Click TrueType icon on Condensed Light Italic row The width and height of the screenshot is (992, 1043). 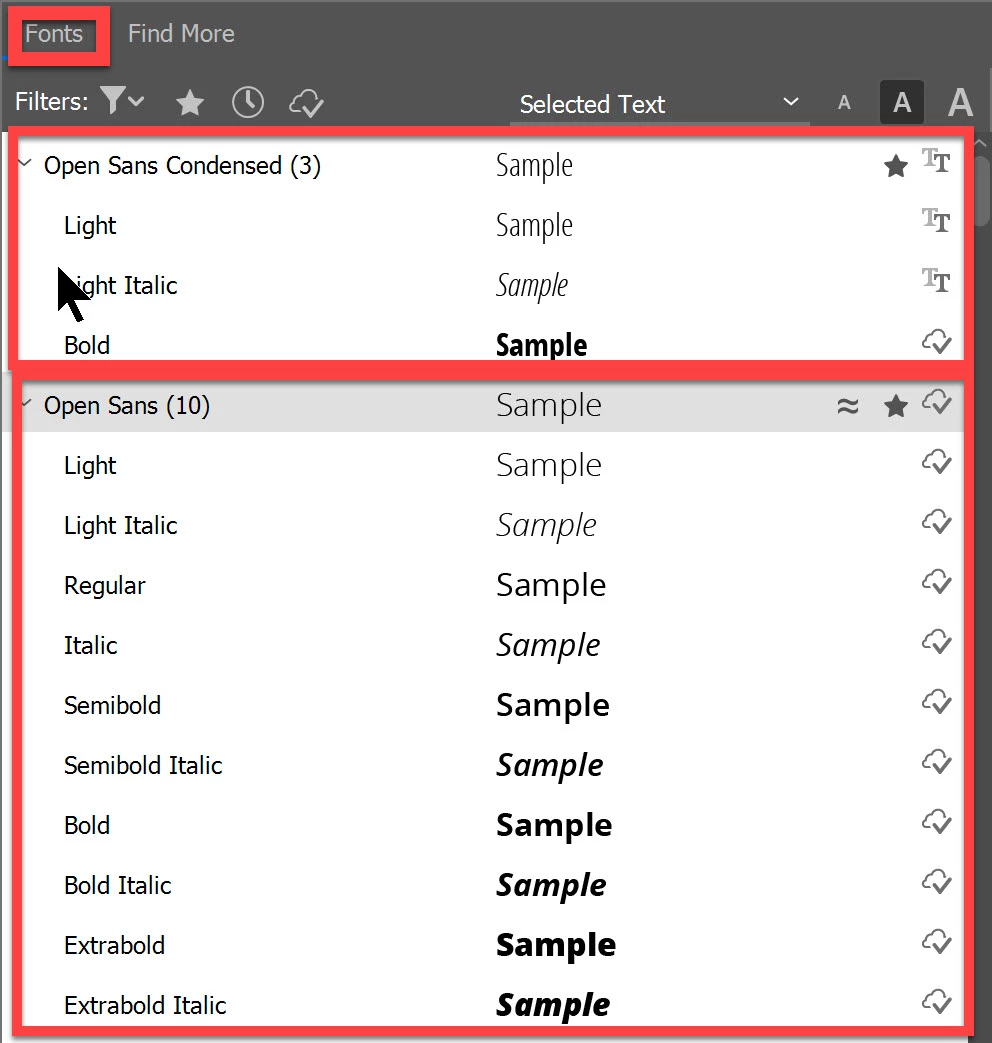click(936, 281)
